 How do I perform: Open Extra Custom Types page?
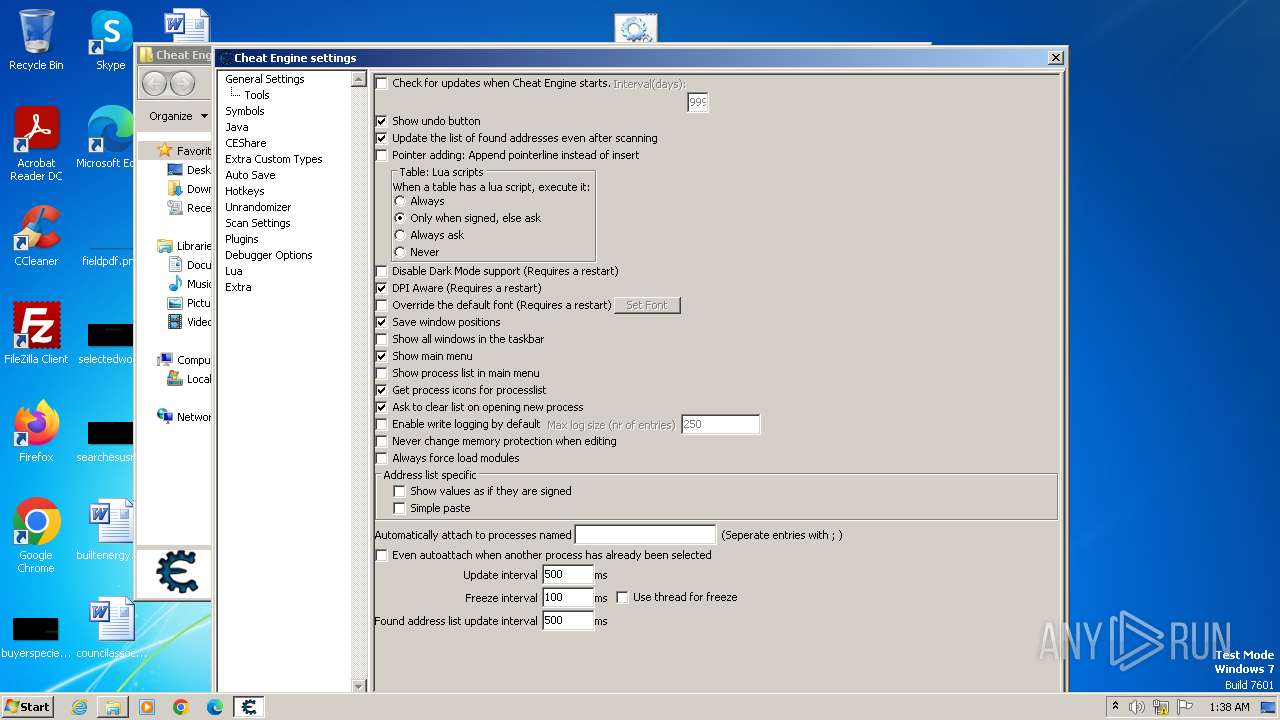pos(274,159)
